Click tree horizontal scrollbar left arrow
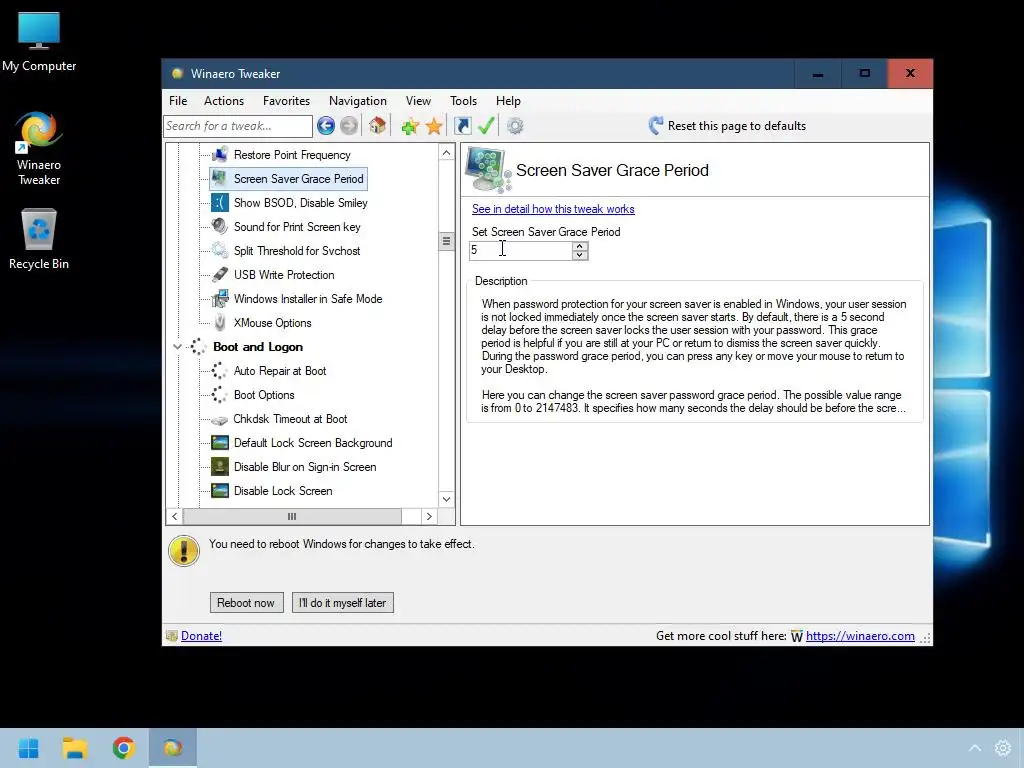 174,517
